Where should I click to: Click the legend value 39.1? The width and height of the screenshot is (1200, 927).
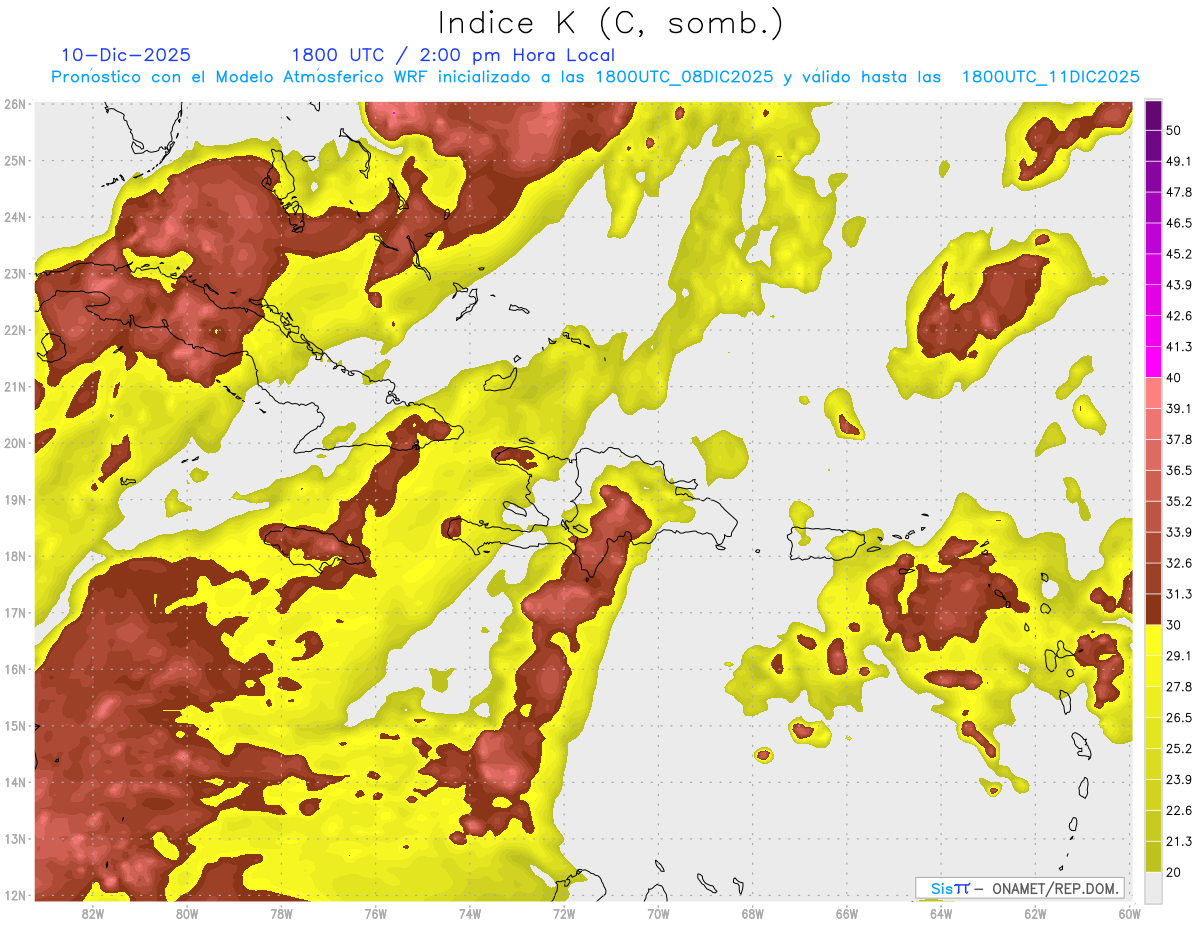point(1178,409)
